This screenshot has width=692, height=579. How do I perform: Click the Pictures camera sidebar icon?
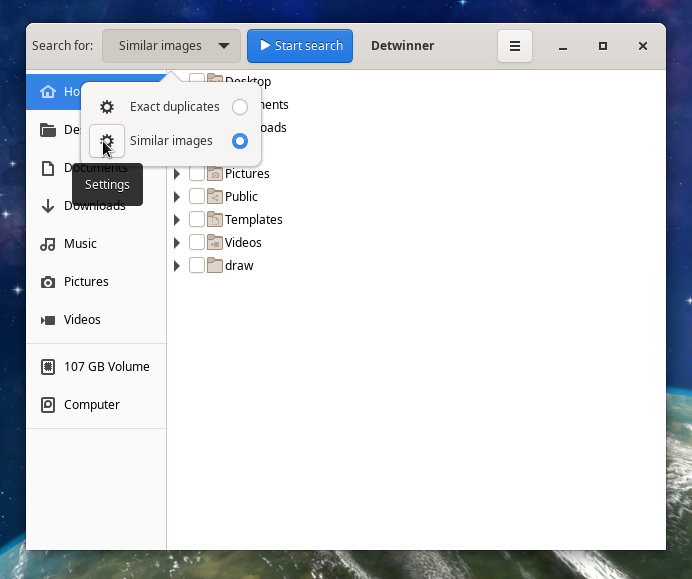[x=47, y=282]
